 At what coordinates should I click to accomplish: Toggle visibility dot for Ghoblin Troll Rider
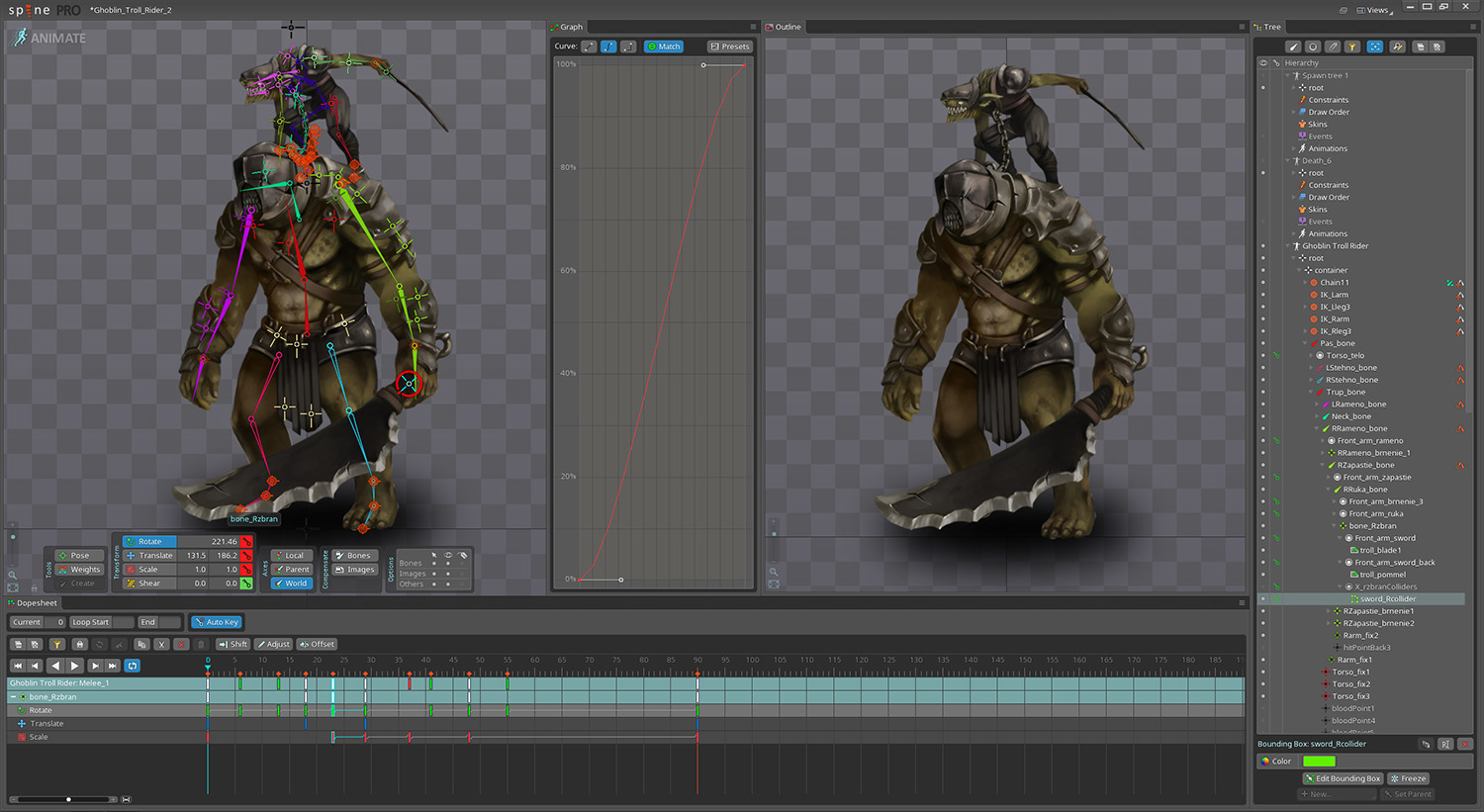click(1263, 245)
